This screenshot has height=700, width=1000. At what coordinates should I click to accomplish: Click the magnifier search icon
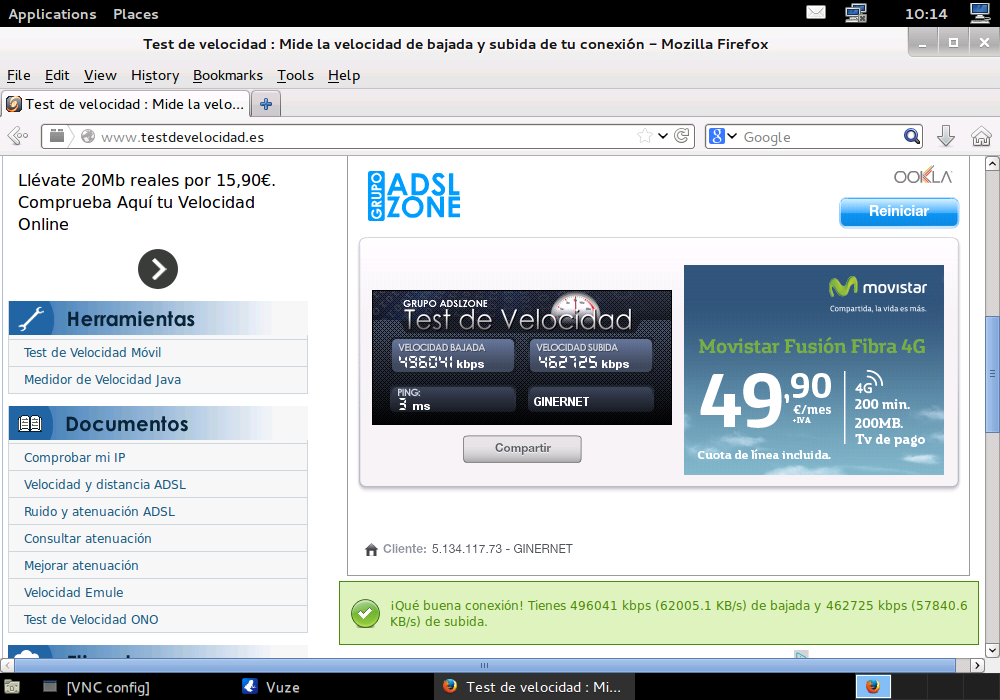pyautogui.click(x=911, y=136)
